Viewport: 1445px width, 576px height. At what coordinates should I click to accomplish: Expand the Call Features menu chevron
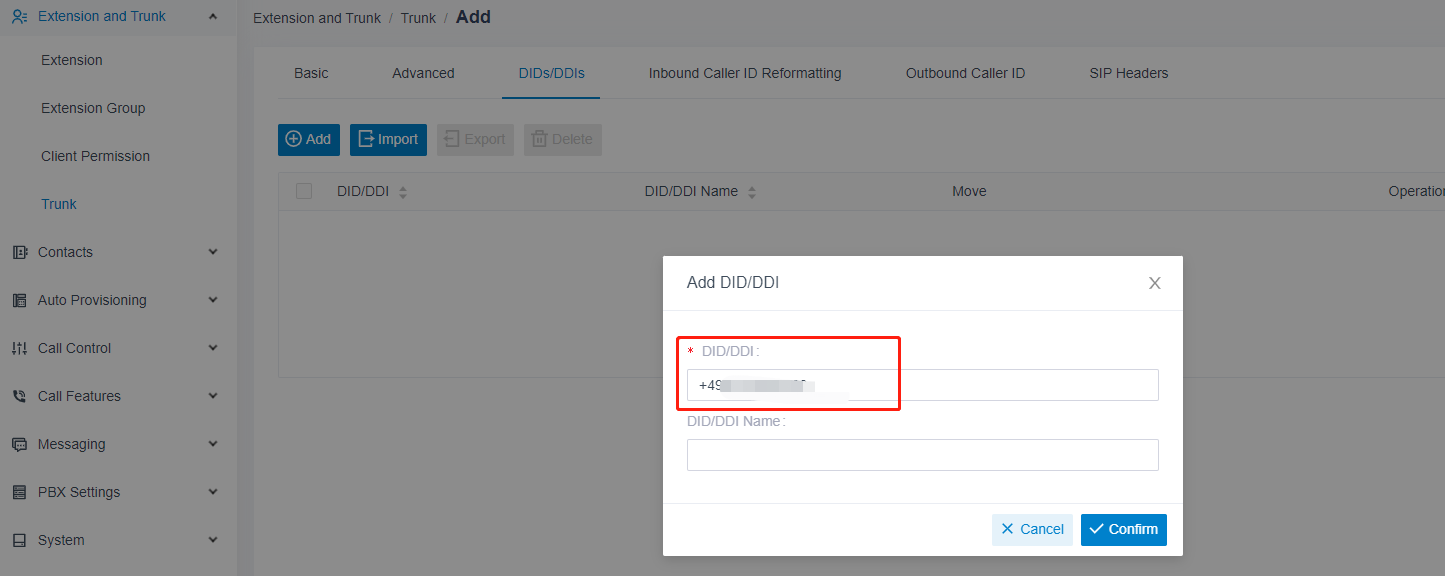pos(212,396)
